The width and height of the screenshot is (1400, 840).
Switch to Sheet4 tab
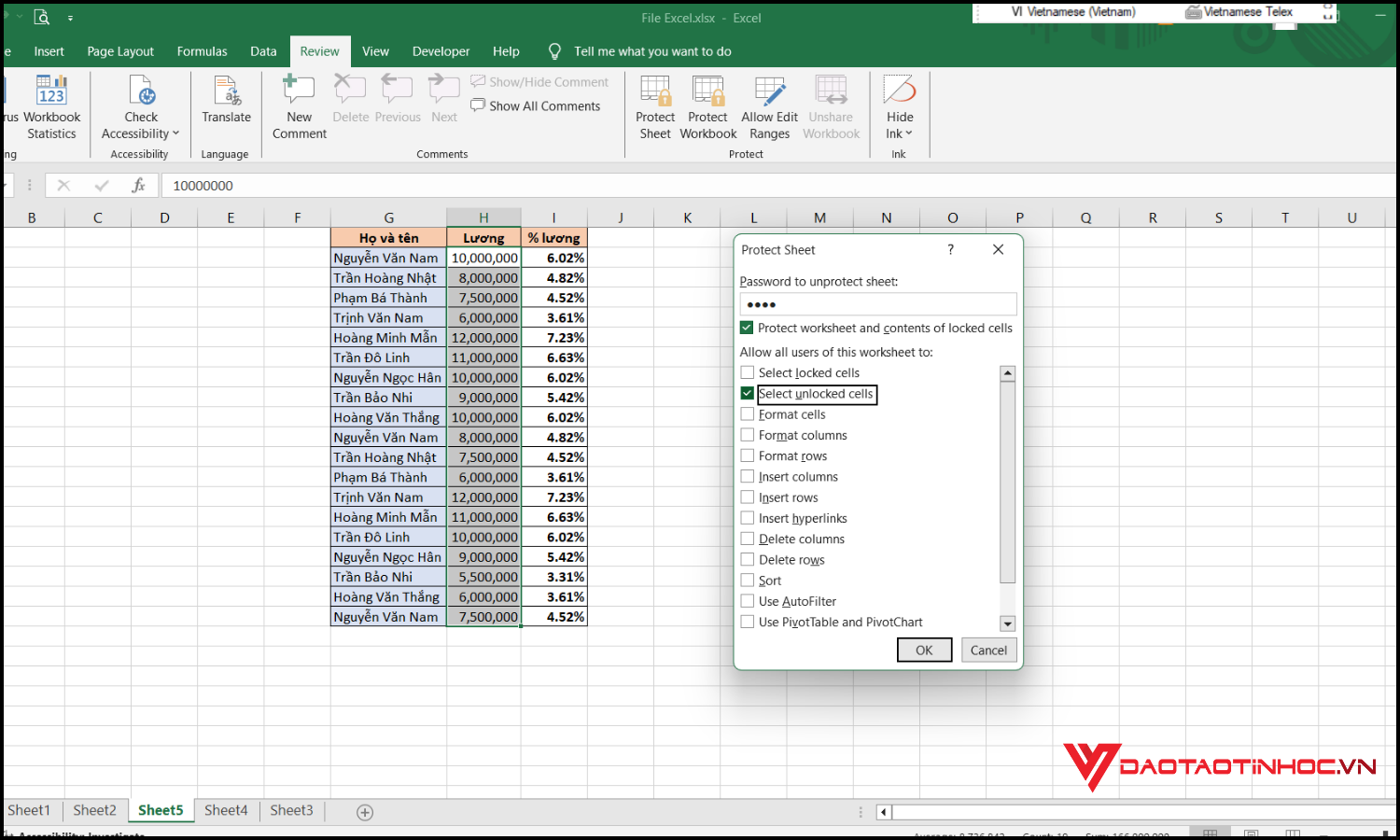tap(226, 810)
